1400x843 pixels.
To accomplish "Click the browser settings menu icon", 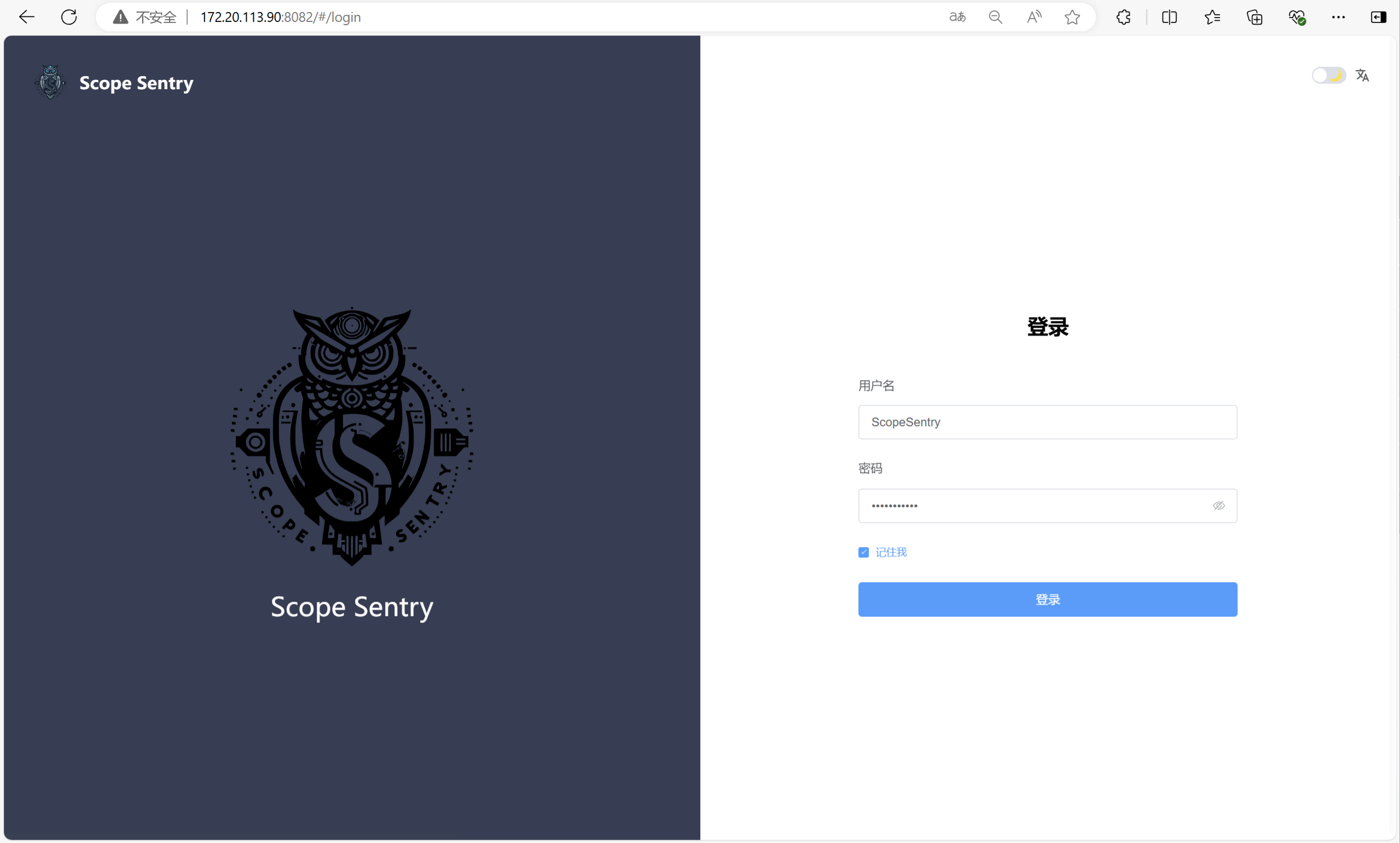I will 1339,17.
